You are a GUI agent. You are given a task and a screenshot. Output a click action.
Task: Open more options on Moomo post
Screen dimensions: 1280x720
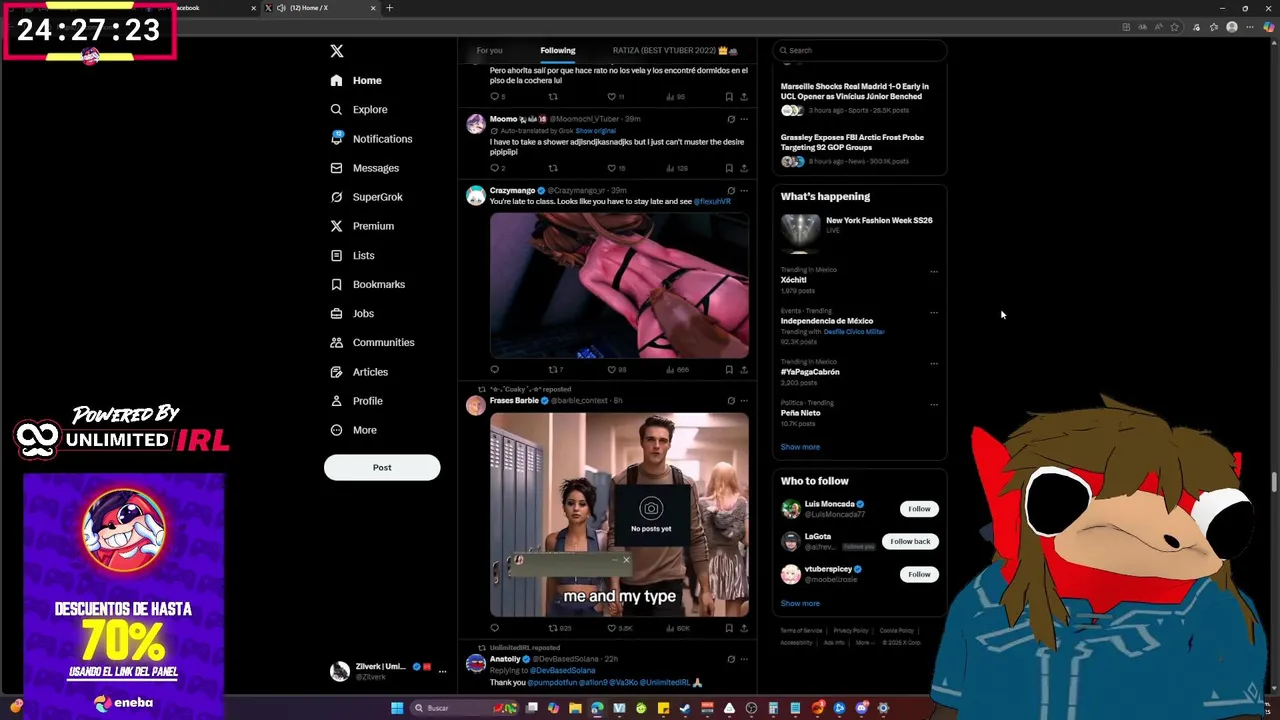(x=743, y=119)
